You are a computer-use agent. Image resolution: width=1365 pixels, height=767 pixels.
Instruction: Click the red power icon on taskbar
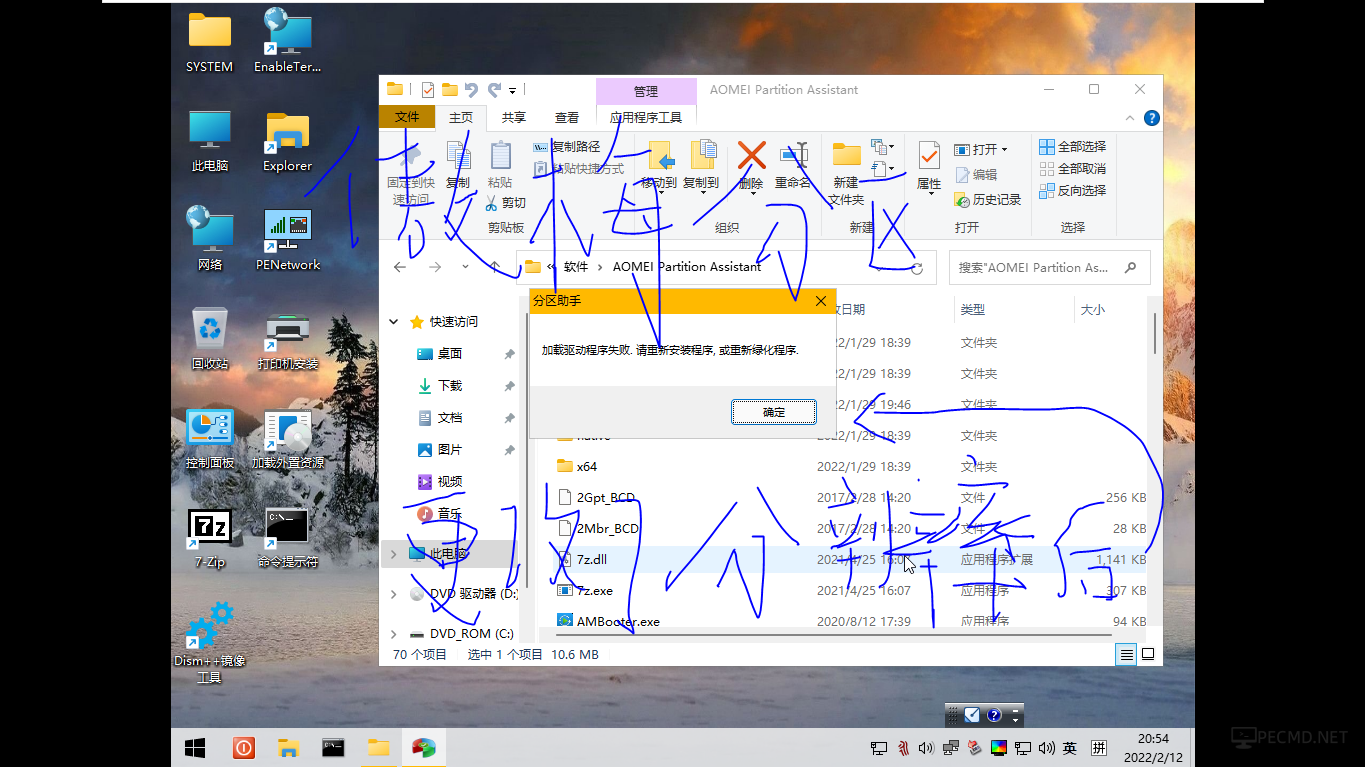tap(243, 747)
